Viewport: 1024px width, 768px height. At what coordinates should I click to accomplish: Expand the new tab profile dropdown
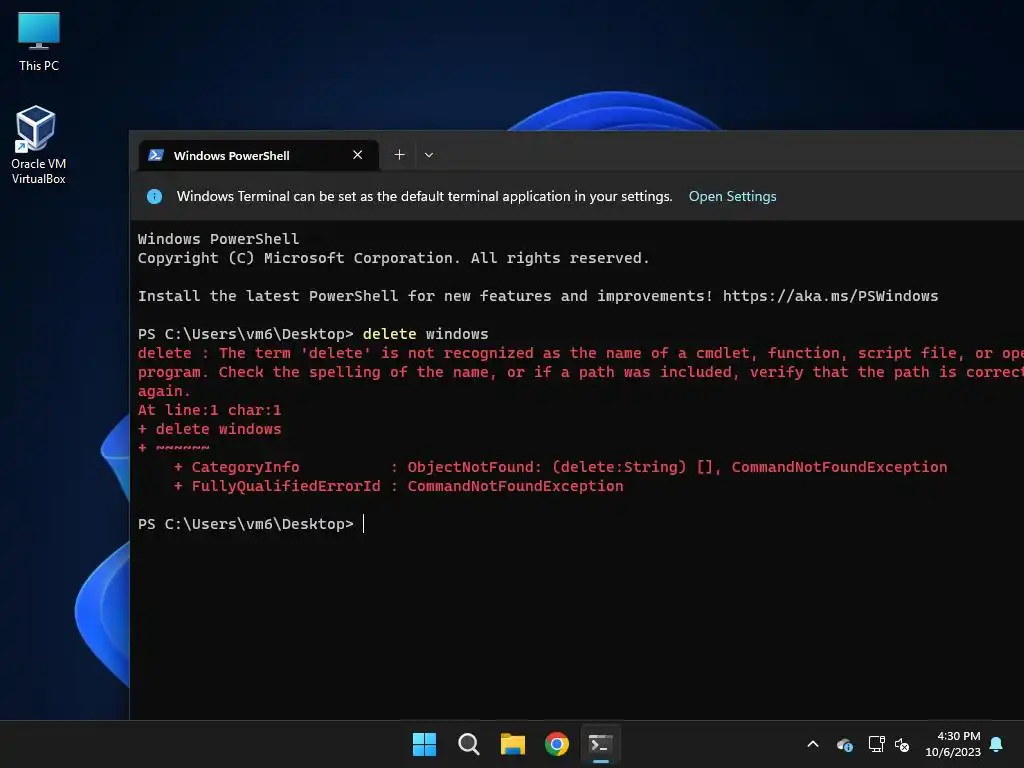tap(428, 155)
